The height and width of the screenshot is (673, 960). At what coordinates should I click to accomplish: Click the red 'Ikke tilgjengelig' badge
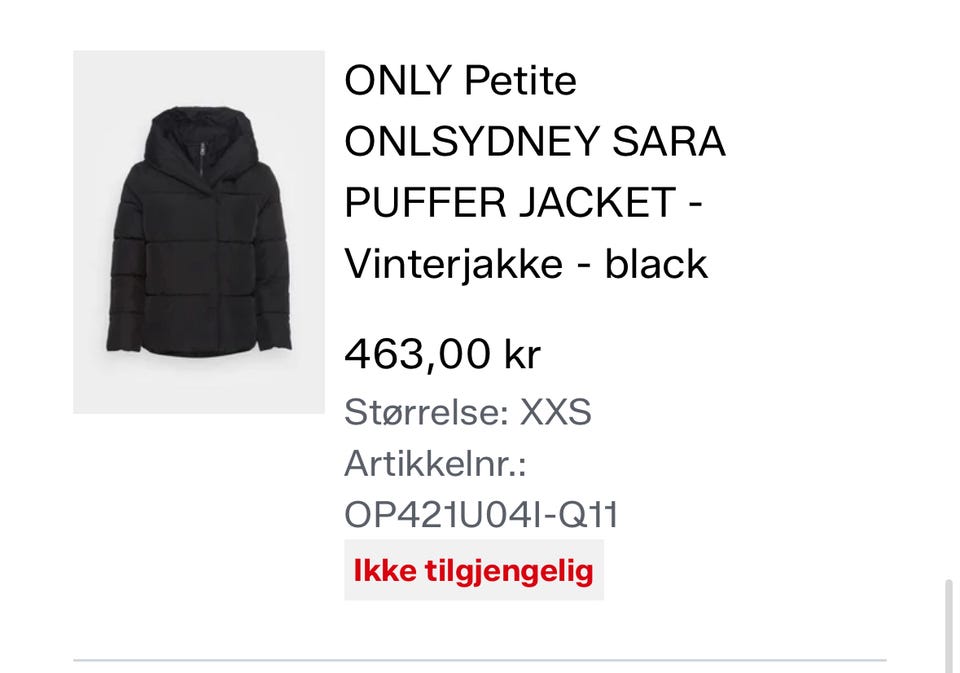point(474,570)
